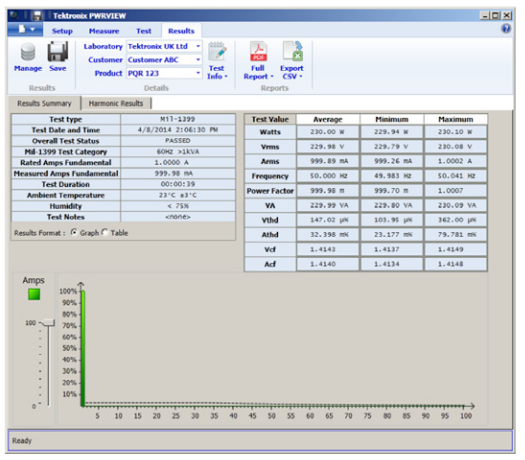Open the Results Summary tab
The image size is (525, 460).
click(x=44, y=103)
